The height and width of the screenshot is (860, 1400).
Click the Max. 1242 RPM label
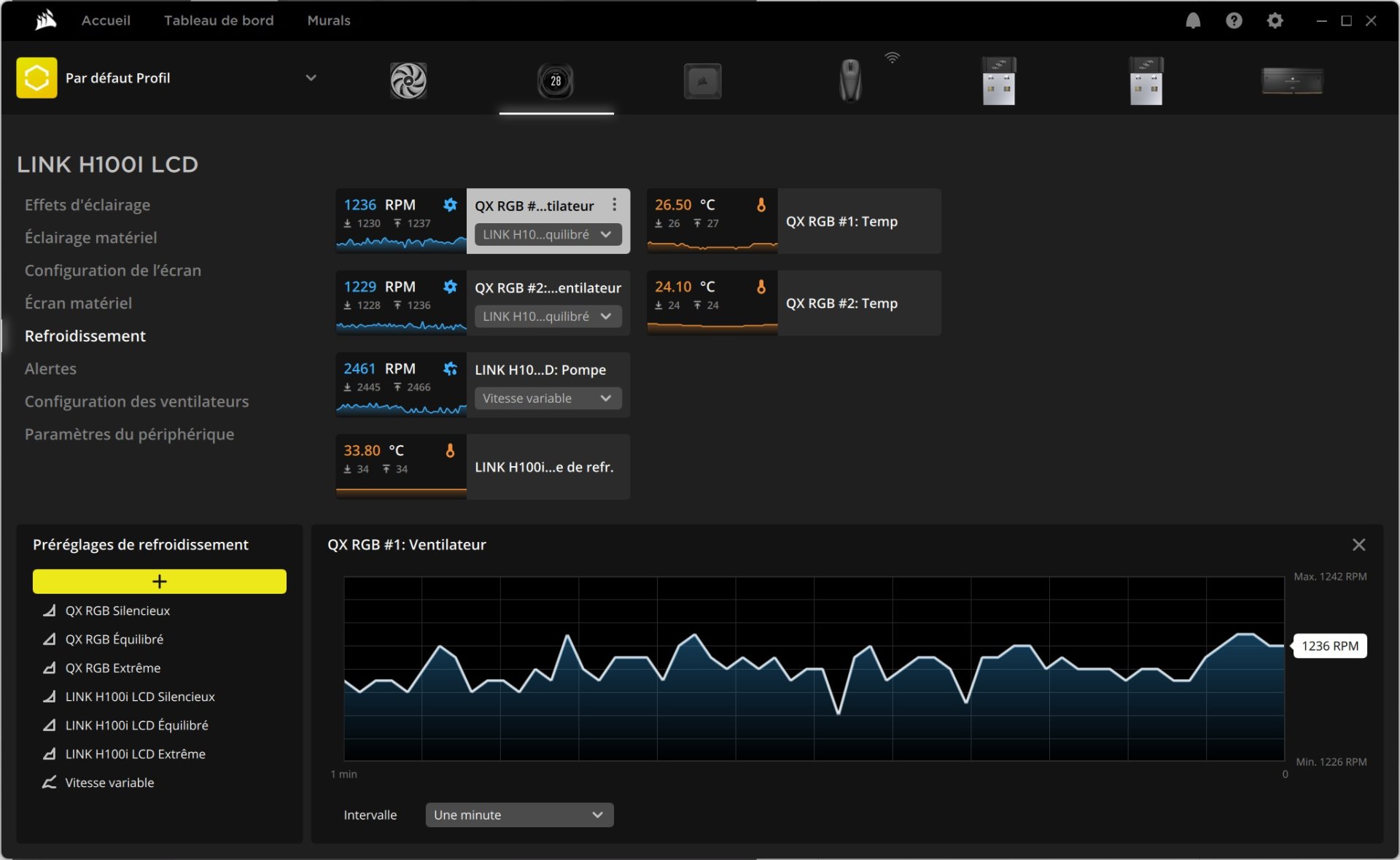pyautogui.click(x=1330, y=577)
